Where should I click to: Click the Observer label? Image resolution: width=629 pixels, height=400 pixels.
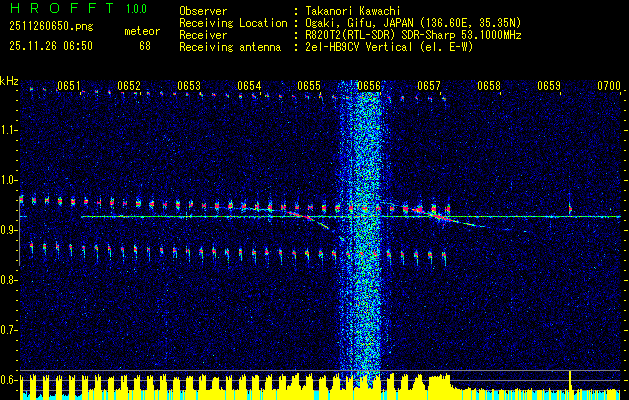coord(203,11)
